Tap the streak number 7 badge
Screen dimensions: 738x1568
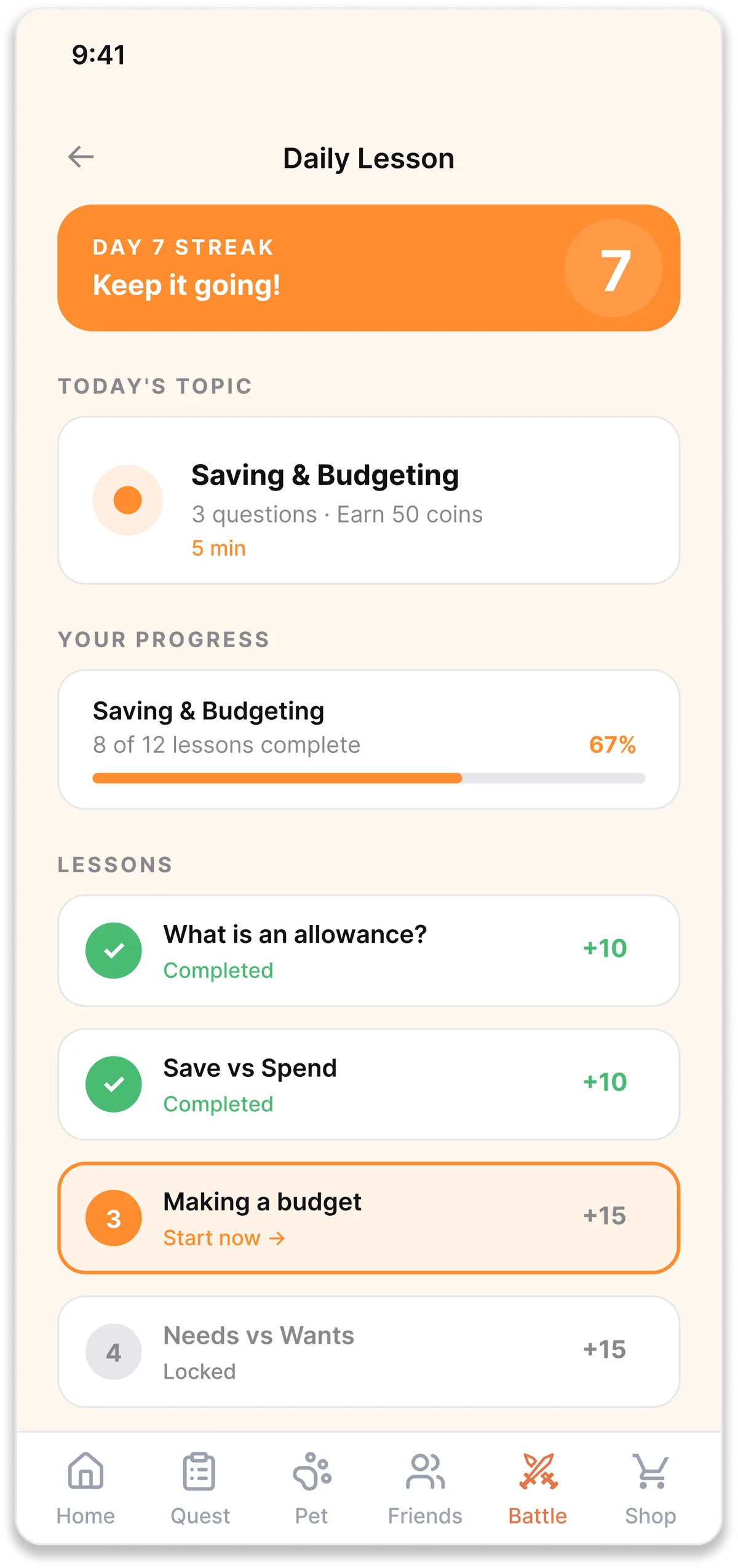point(613,268)
